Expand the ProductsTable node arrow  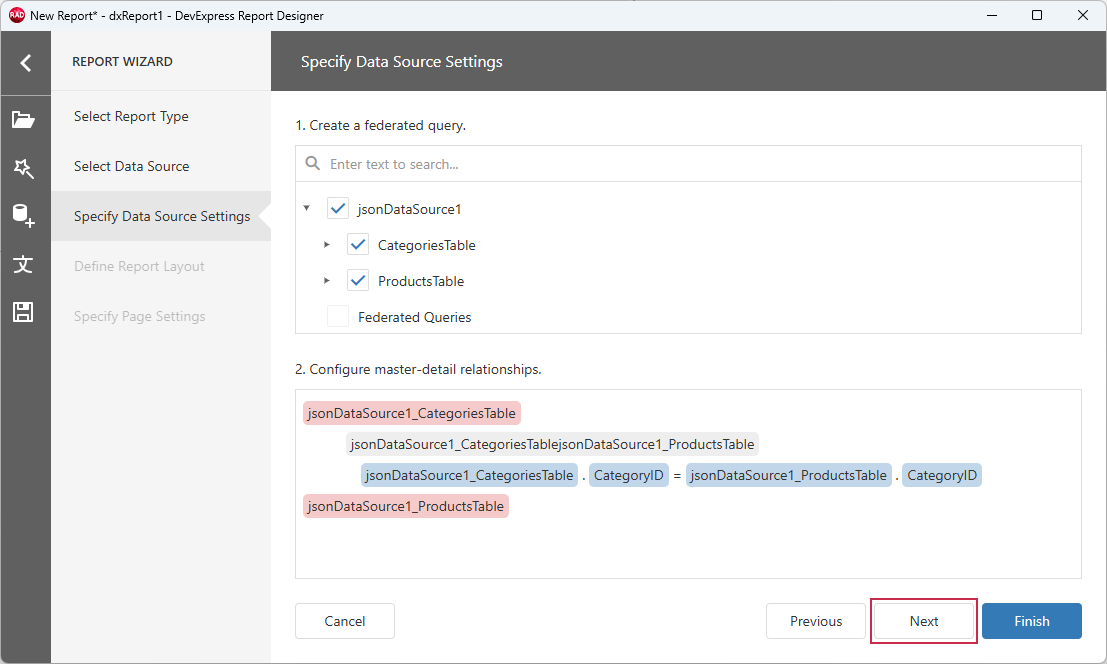point(326,280)
